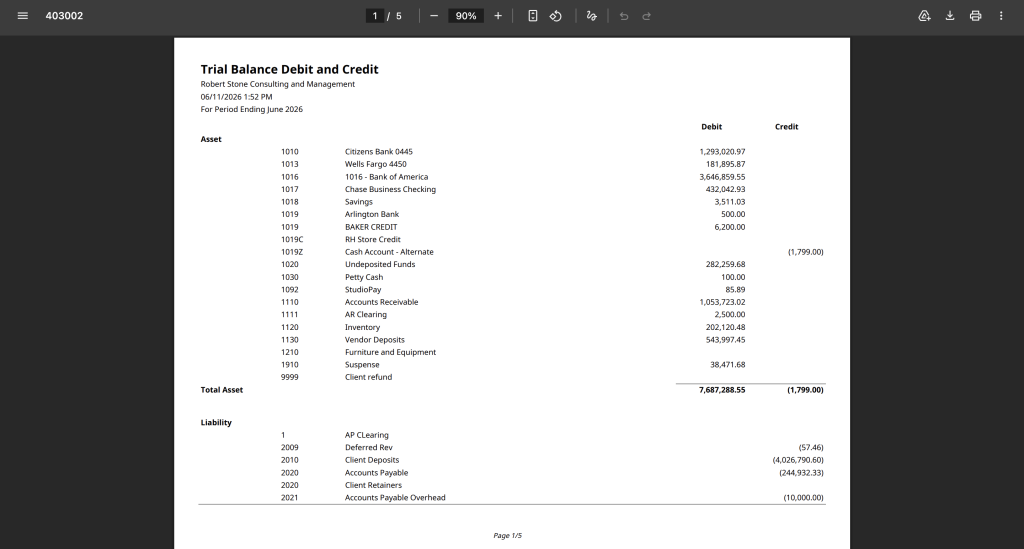This screenshot has height=549, width=1024.
Task: Click Robert Stone Consulting and Management text
Action: pos(278,84)
